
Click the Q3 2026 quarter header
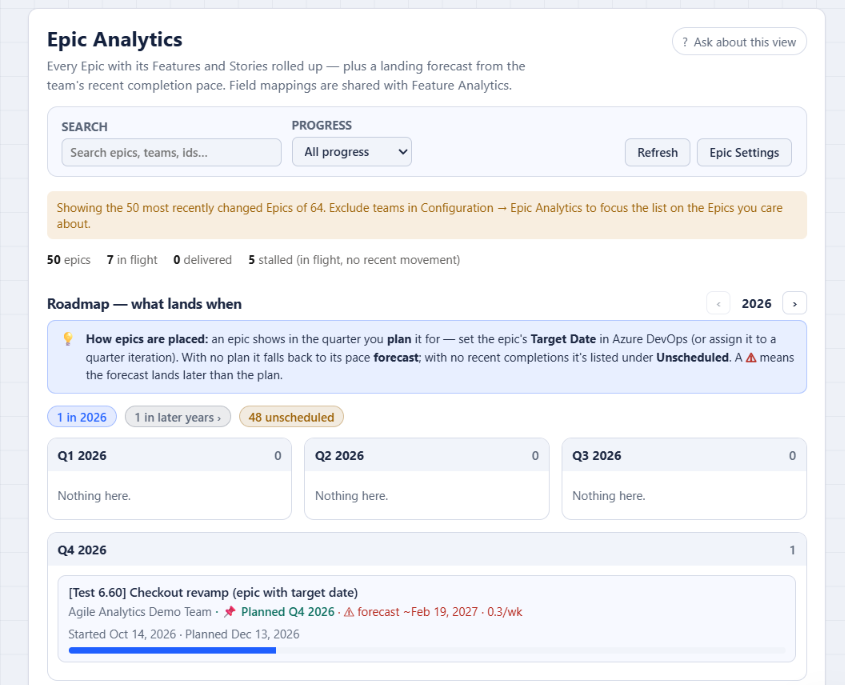point(684,455)
